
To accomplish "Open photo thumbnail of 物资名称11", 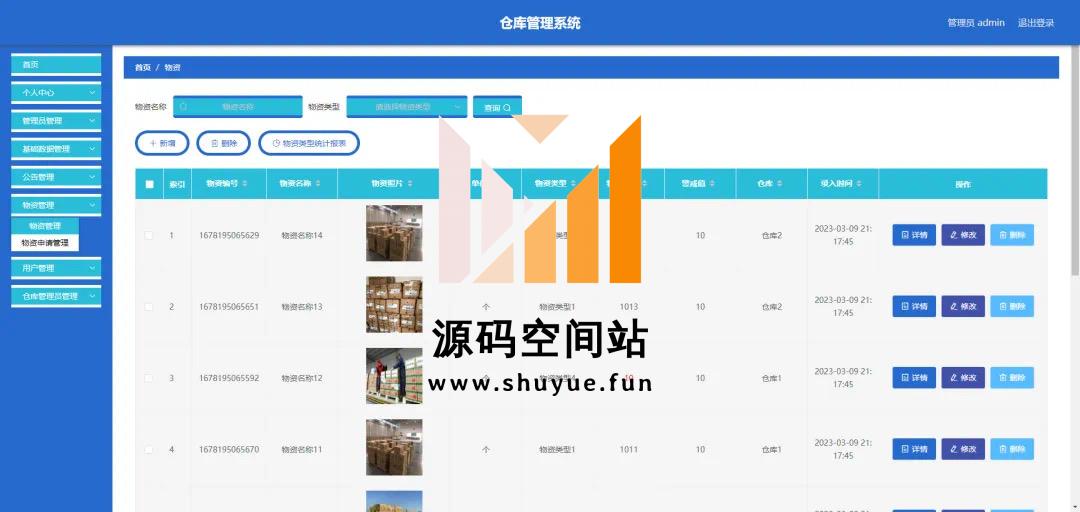I will pos(394,447).
